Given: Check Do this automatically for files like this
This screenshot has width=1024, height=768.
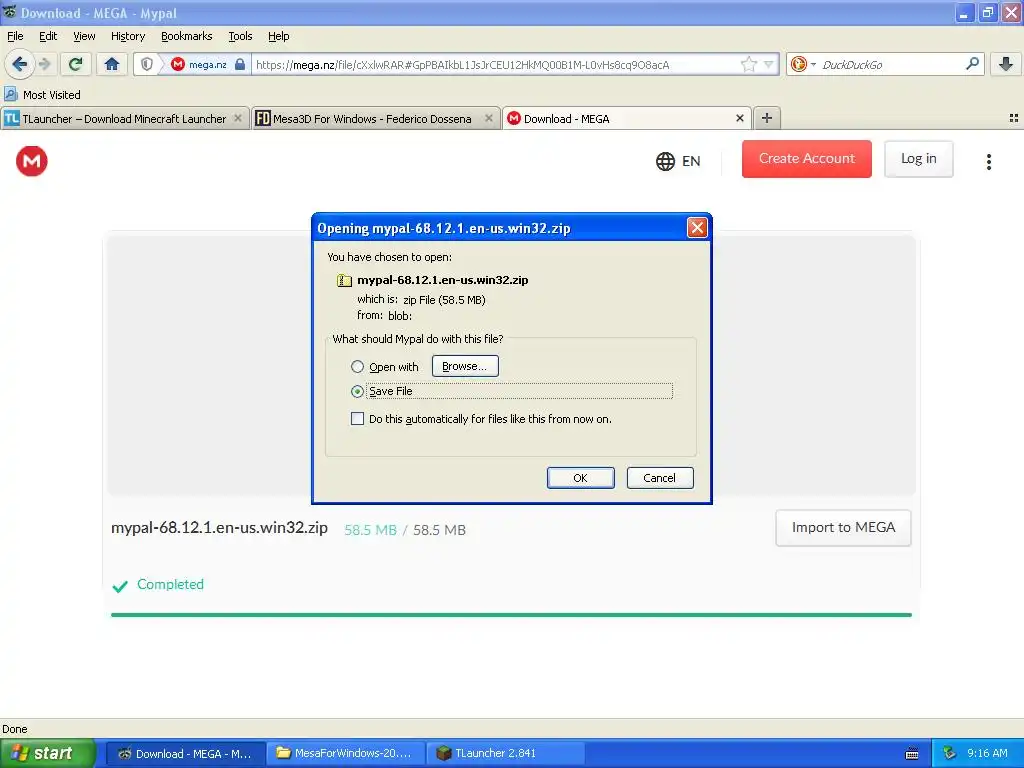Looking at the screenshot, I should (x=357, y=419).
